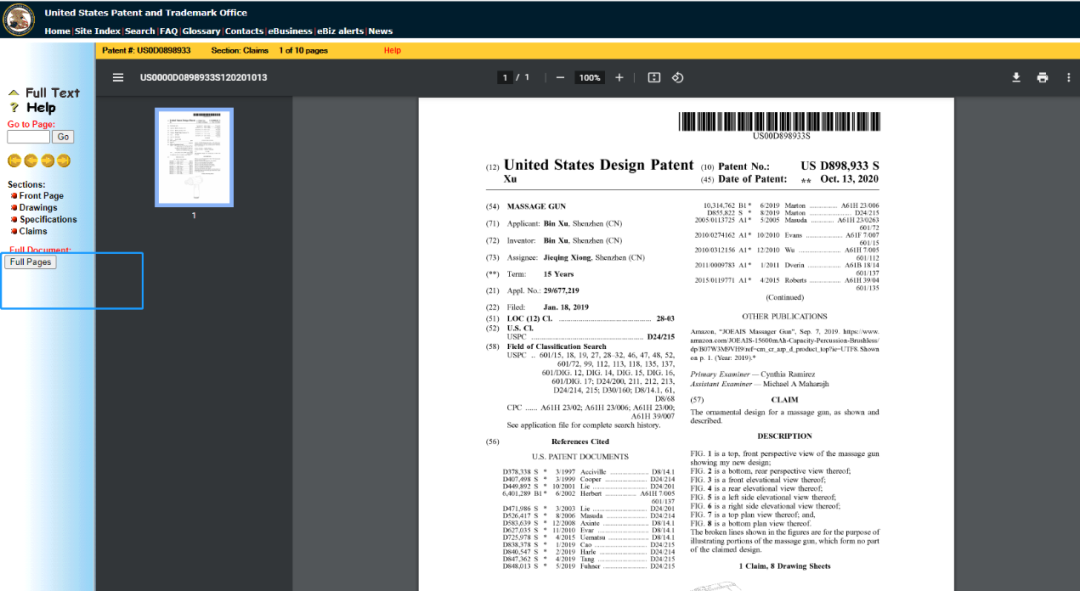Click the USPTO seal logo
The image size is (1080, 591).
[x=19, y=19]
